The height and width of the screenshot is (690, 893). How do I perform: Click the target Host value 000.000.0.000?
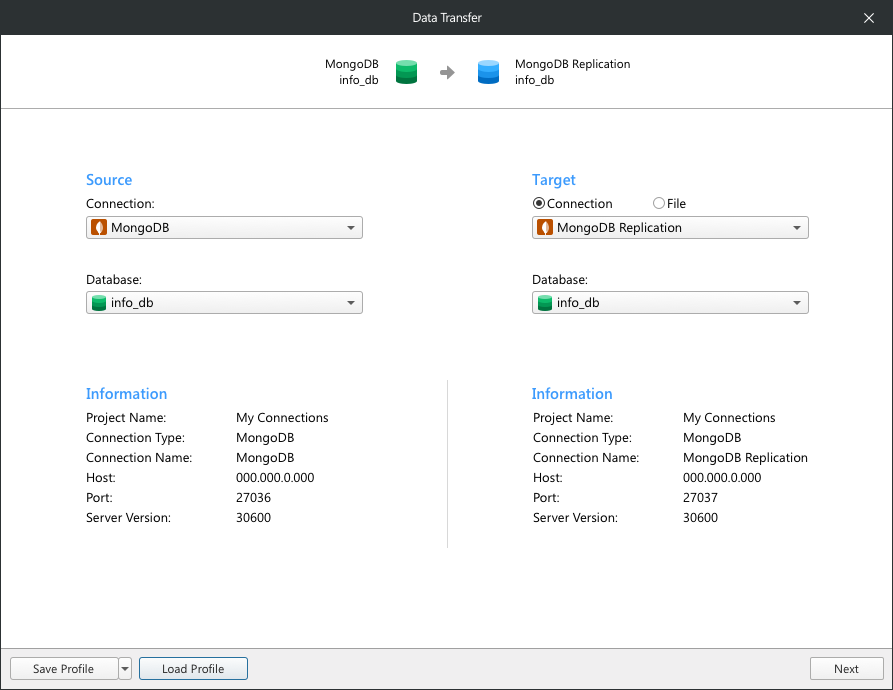tap(722, 478)
